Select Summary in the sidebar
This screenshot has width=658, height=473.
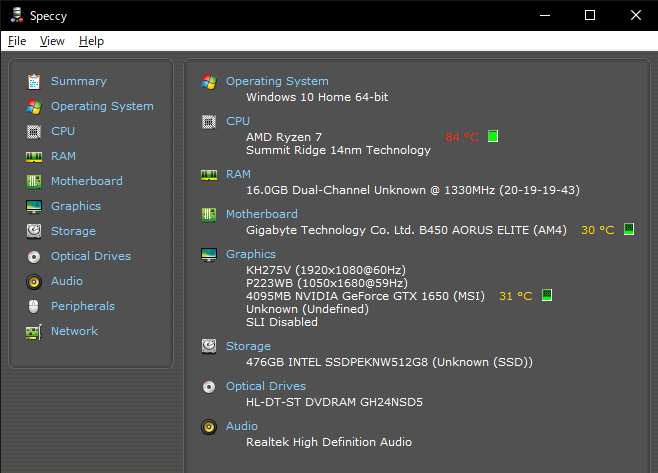click(79, 81)
